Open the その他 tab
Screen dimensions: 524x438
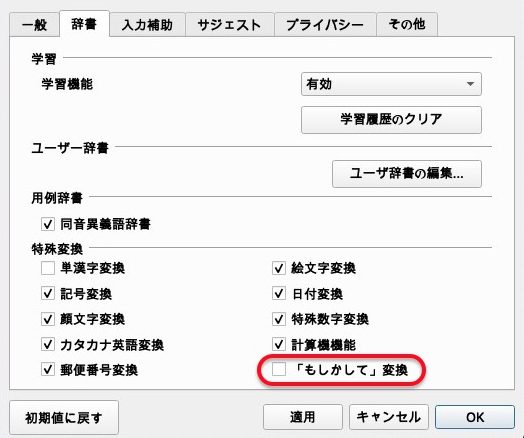click(x=407, y=25)
